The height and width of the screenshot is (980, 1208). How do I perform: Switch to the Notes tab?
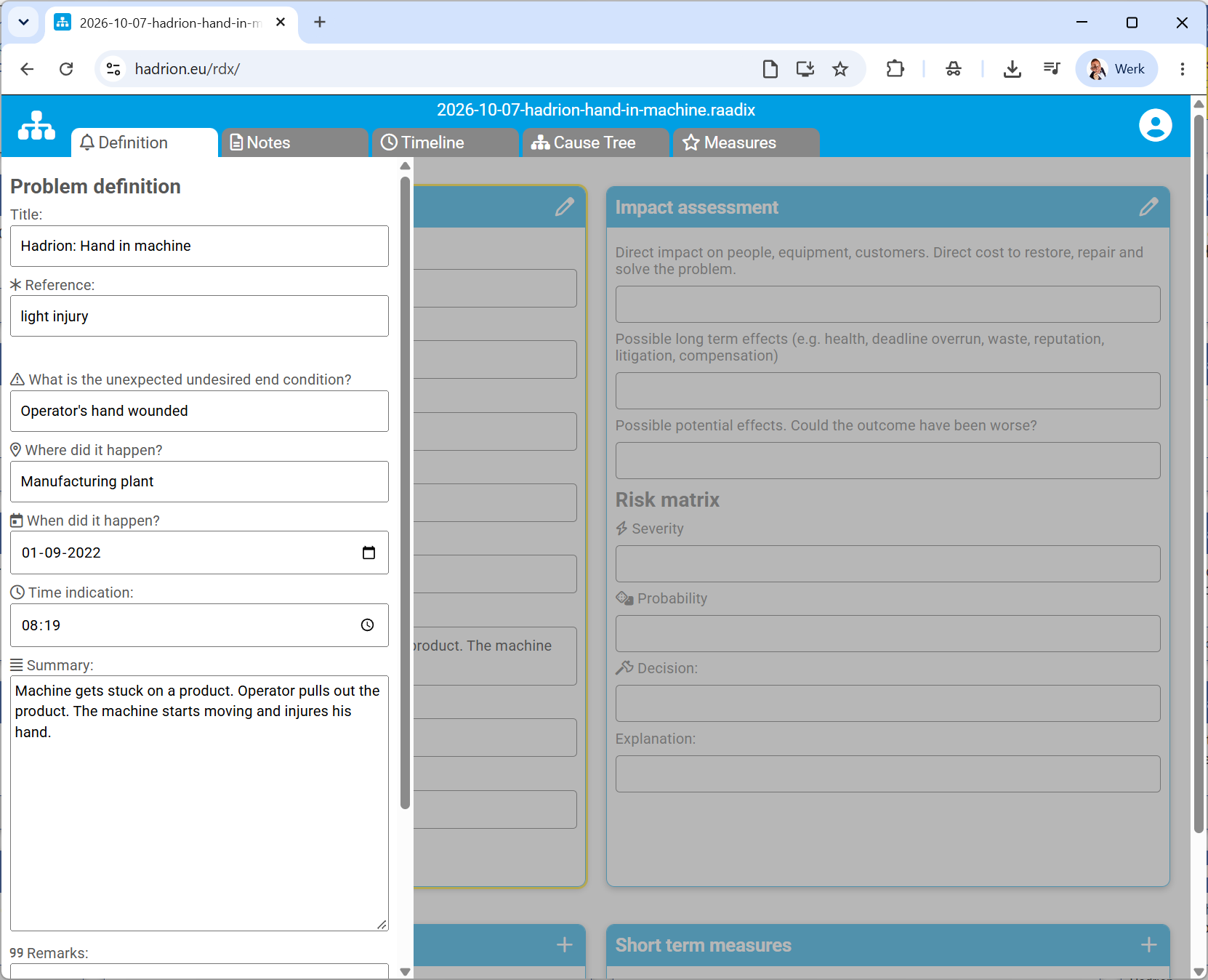pos(294,142)
